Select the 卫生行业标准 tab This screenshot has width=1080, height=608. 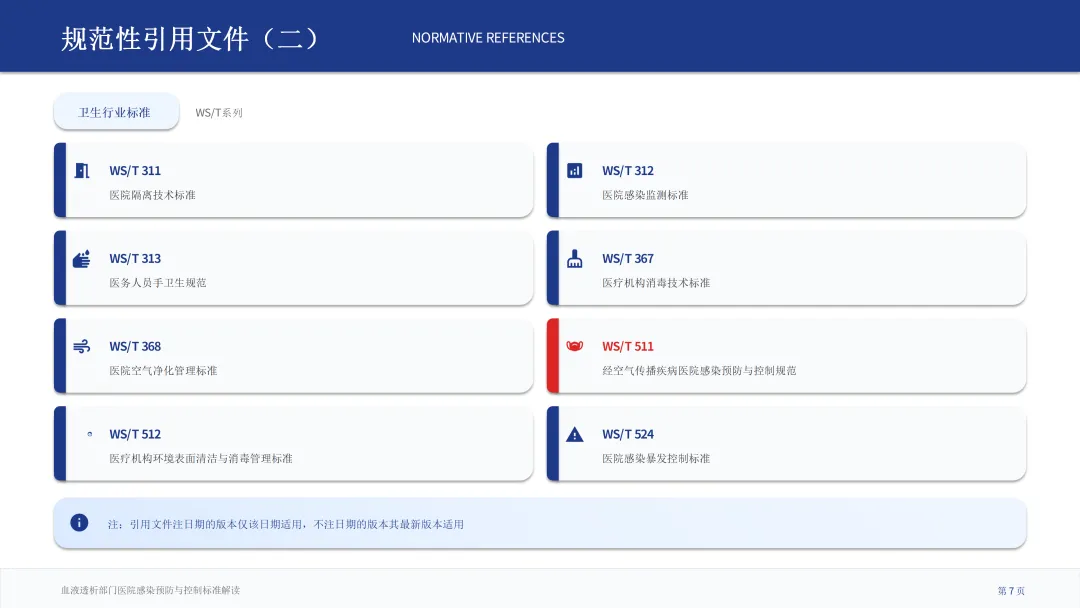click(115, 112)
